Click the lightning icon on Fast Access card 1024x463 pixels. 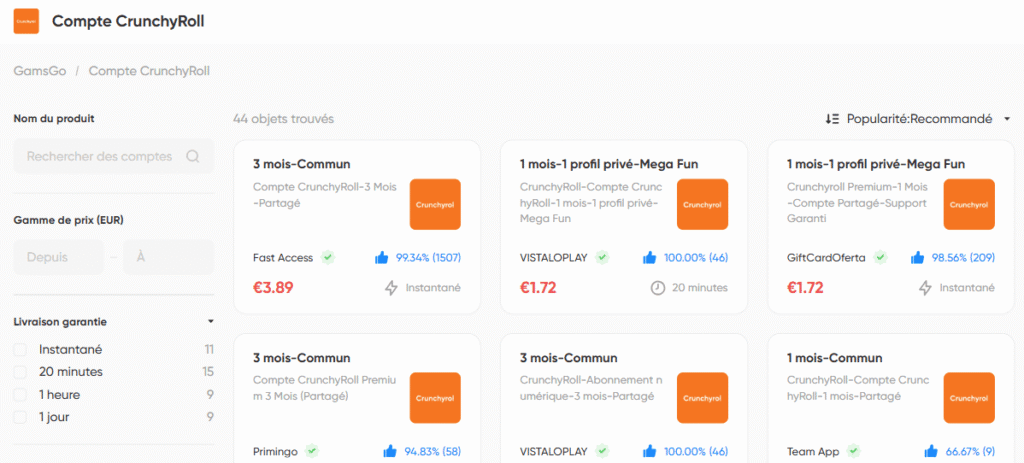(391, 288)
